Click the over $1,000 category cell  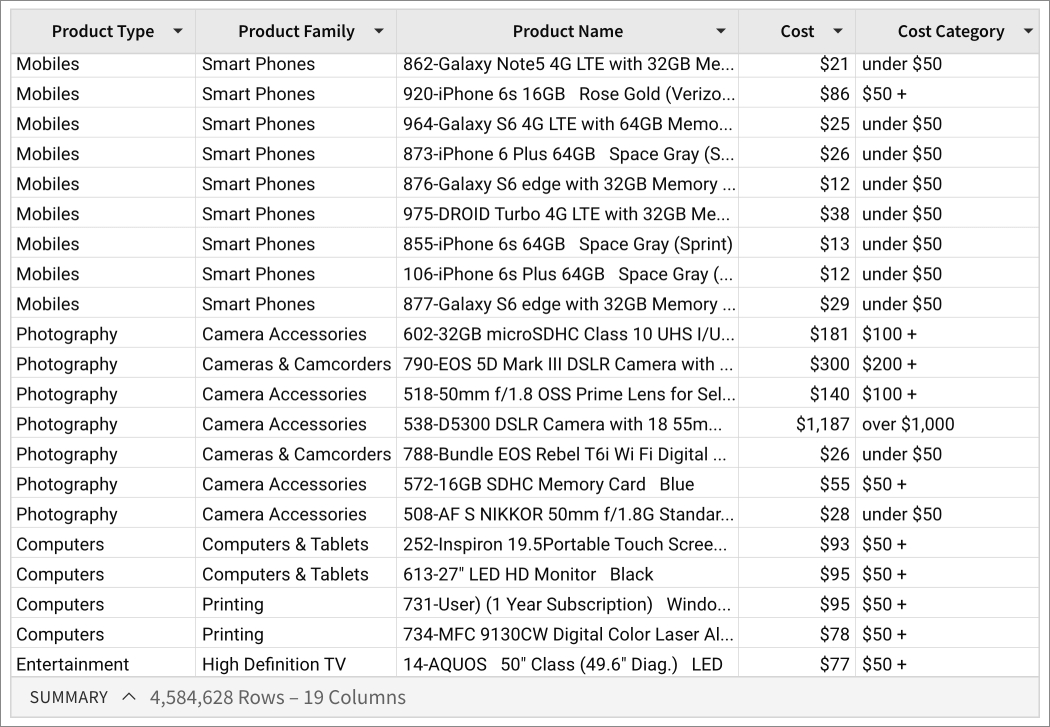908,424
